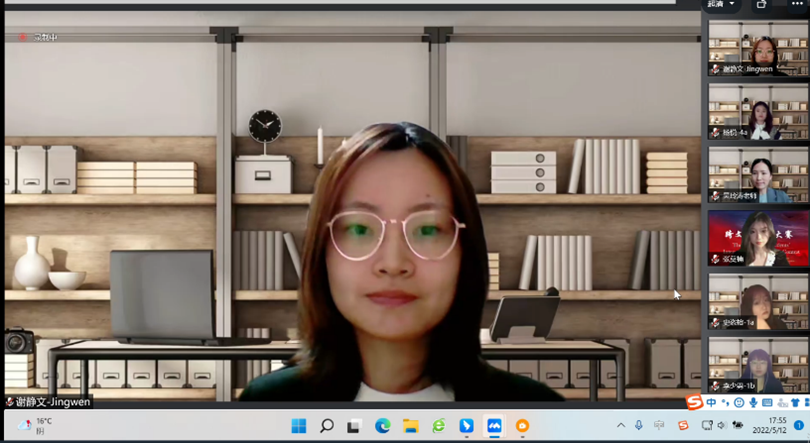810x443 pixels.
Task: Toggle the punctuation mode on Sogou toolbar
Action: click(725, 403)
